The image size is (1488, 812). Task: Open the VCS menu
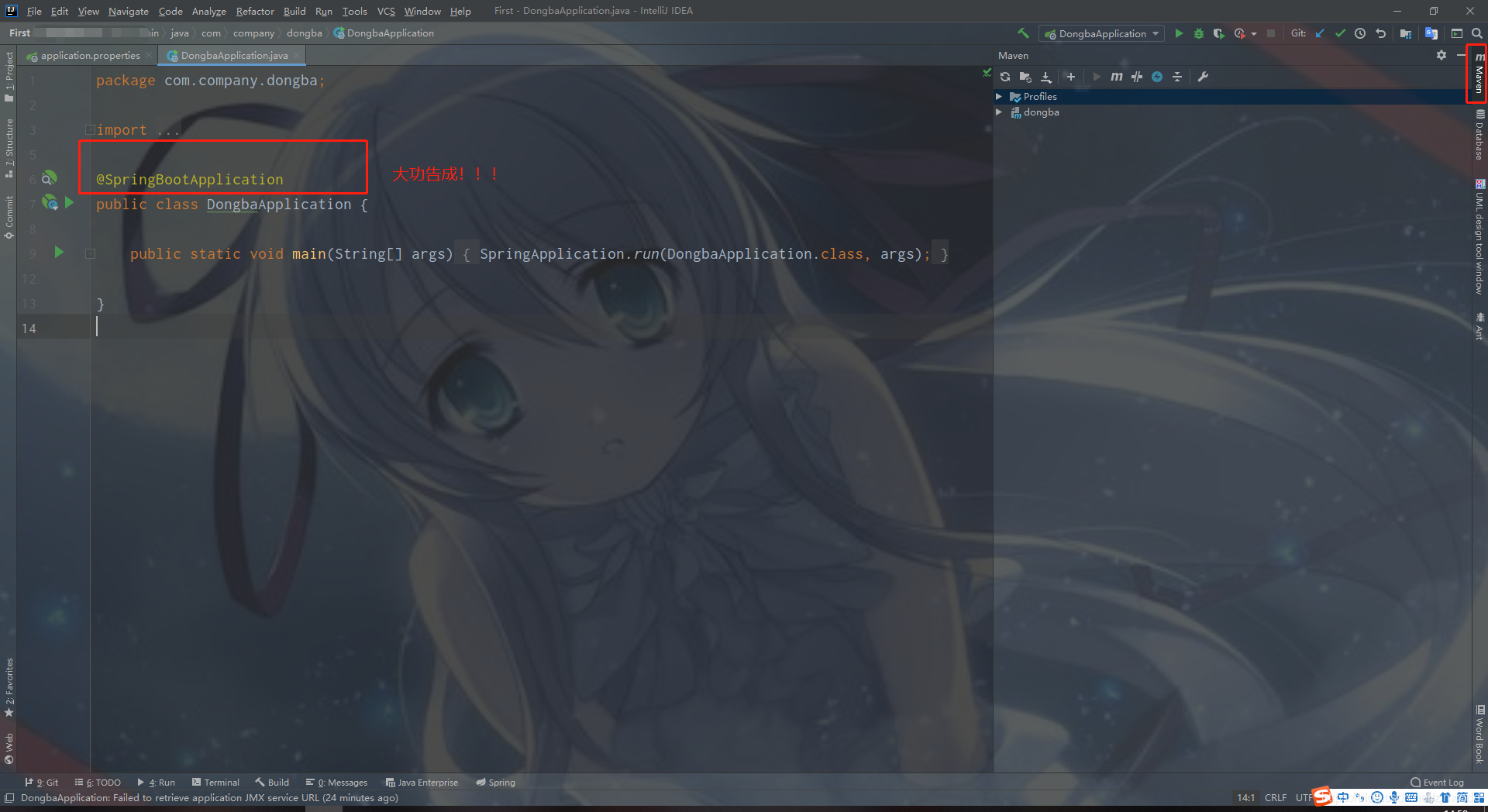pos(386,11)
